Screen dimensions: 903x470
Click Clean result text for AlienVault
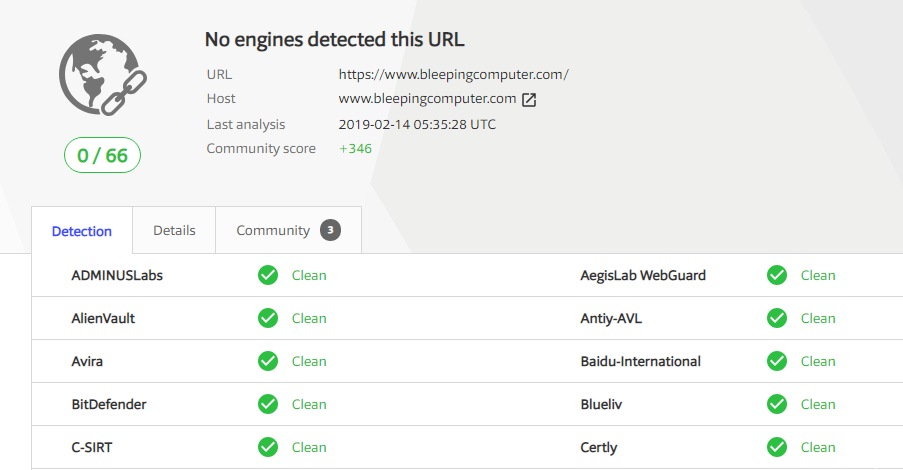[309, 318]
